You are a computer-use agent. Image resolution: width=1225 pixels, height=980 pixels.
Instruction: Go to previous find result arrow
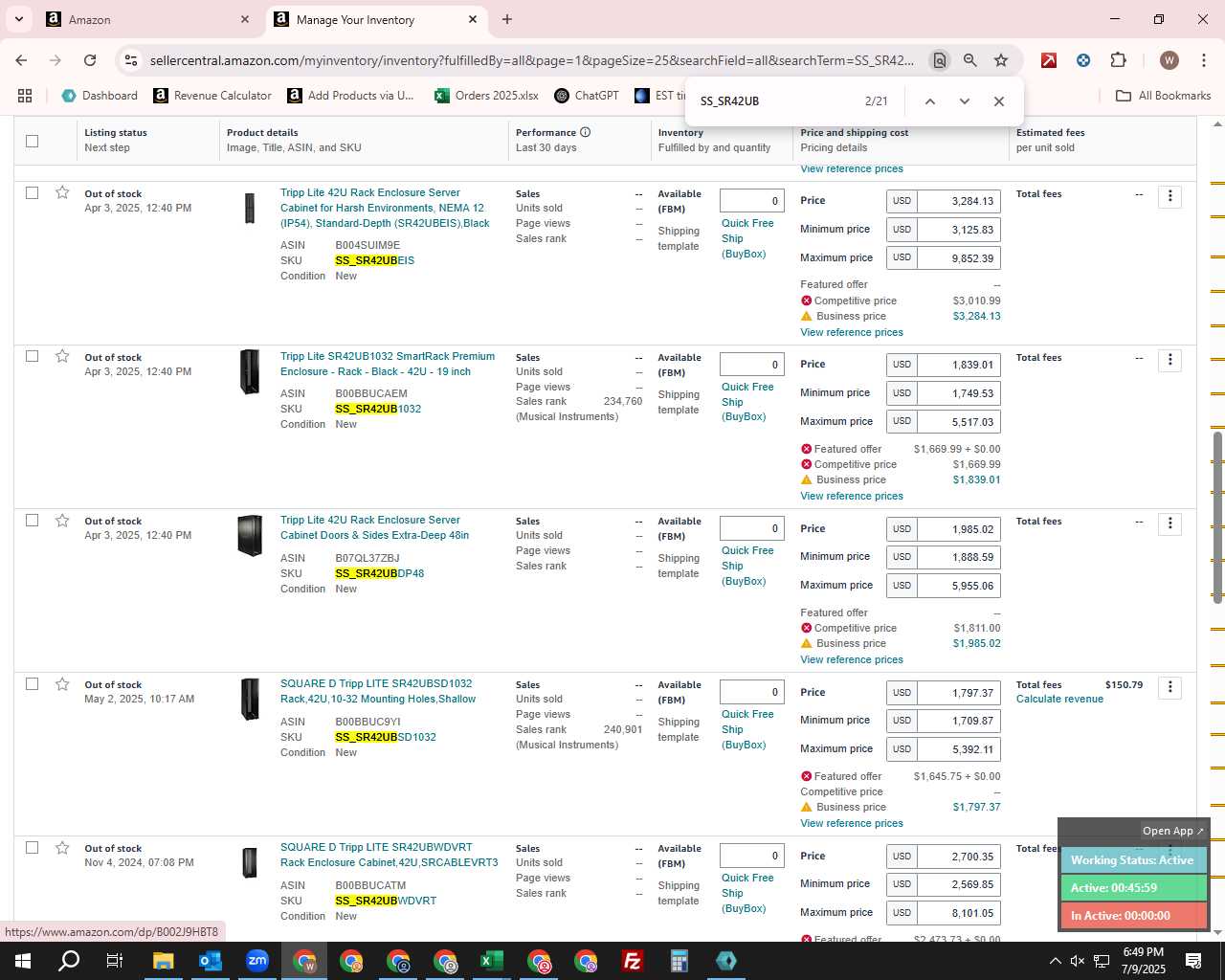coord(929,101)
